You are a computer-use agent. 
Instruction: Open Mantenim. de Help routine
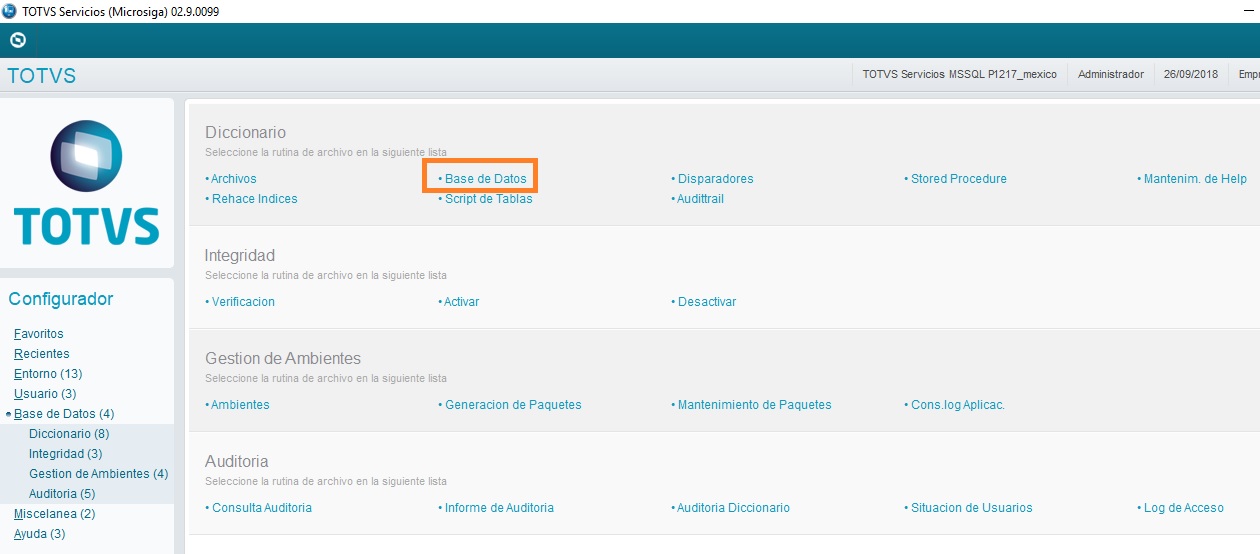point(1195,179)
